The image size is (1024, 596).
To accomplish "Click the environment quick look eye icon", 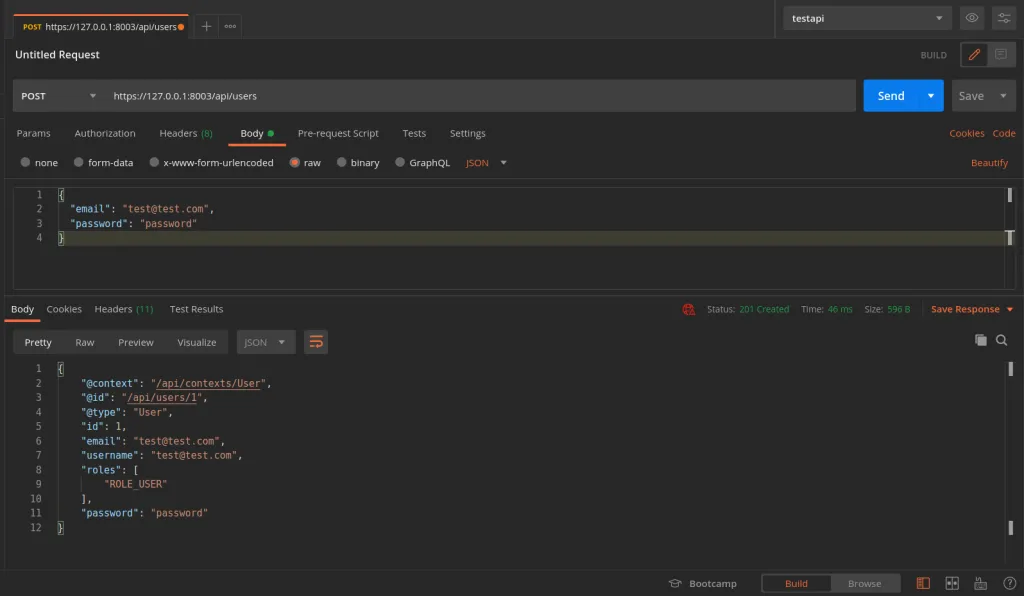I will (971, 18).
